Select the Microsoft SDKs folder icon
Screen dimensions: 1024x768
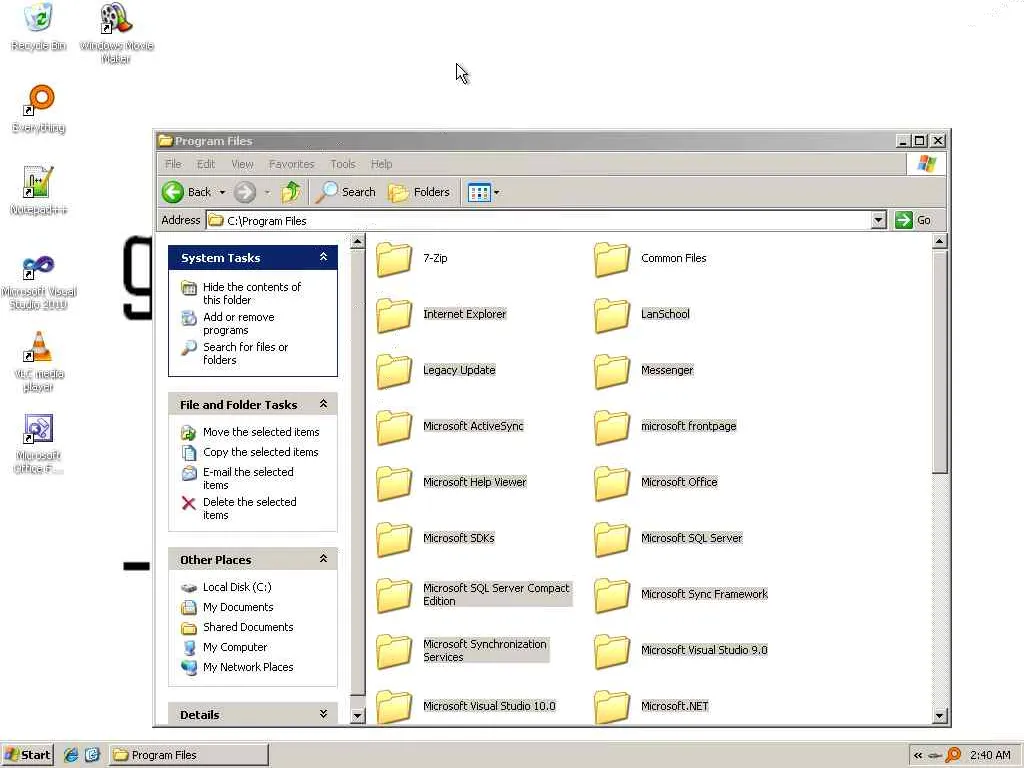coord(394,539)
